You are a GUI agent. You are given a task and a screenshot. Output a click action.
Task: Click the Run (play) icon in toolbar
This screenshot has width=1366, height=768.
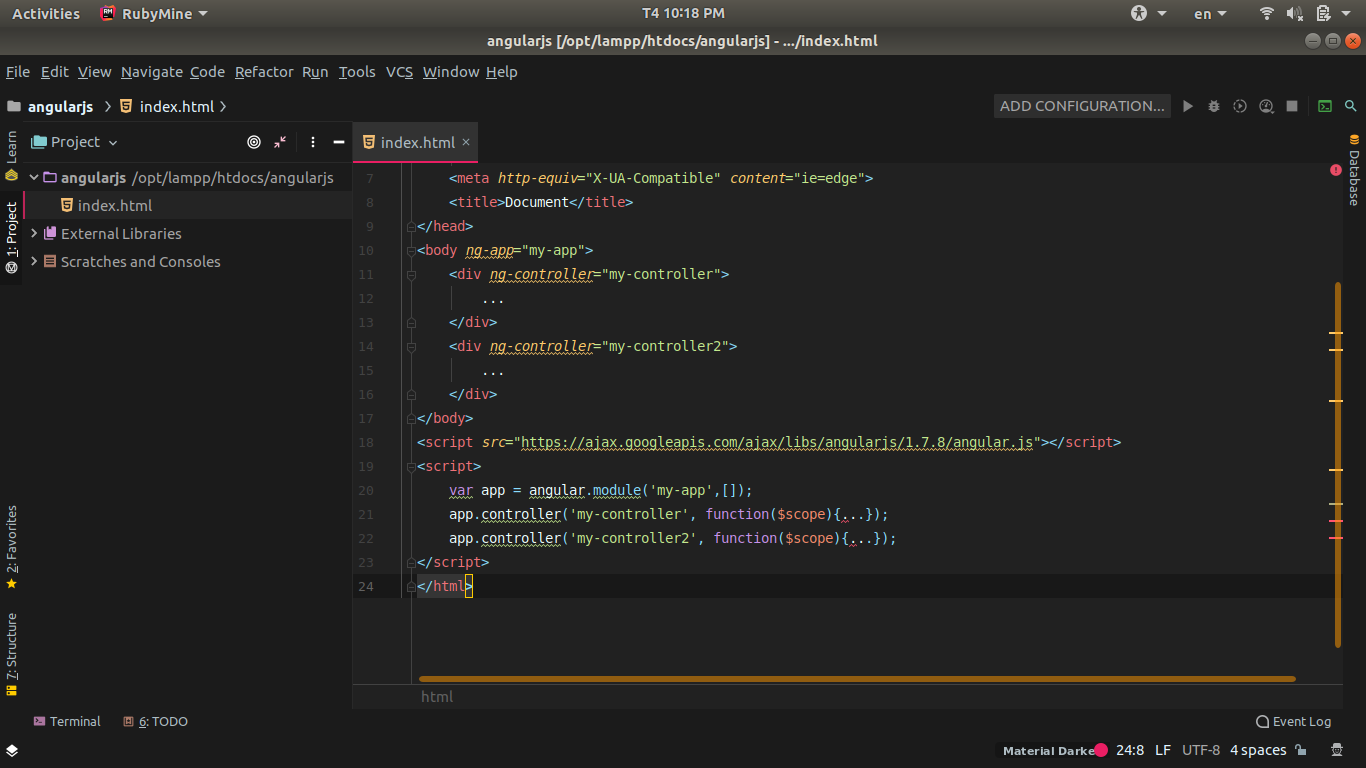point(1188,106)
